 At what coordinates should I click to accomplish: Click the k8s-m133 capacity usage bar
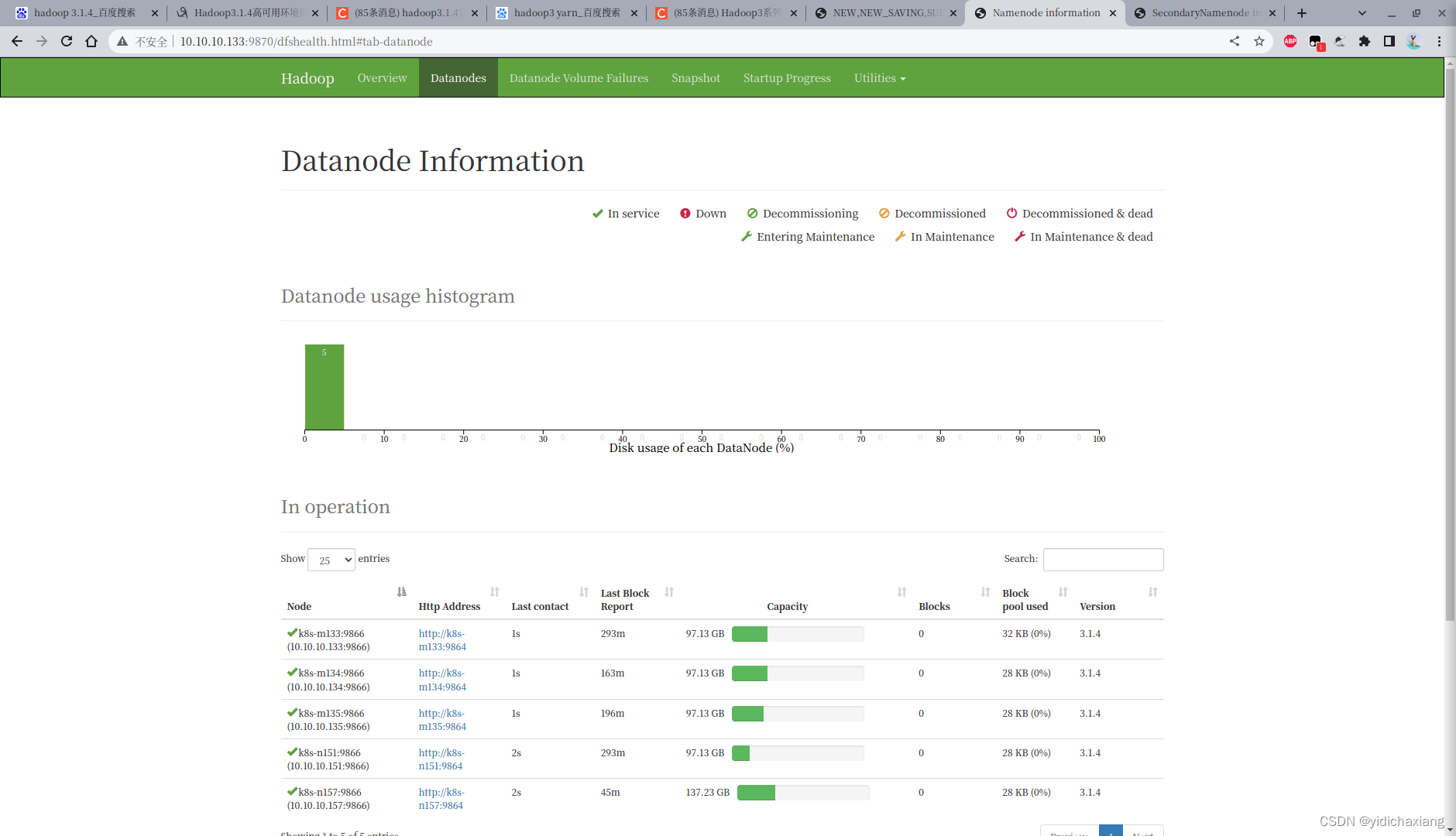tap(798, 634)
